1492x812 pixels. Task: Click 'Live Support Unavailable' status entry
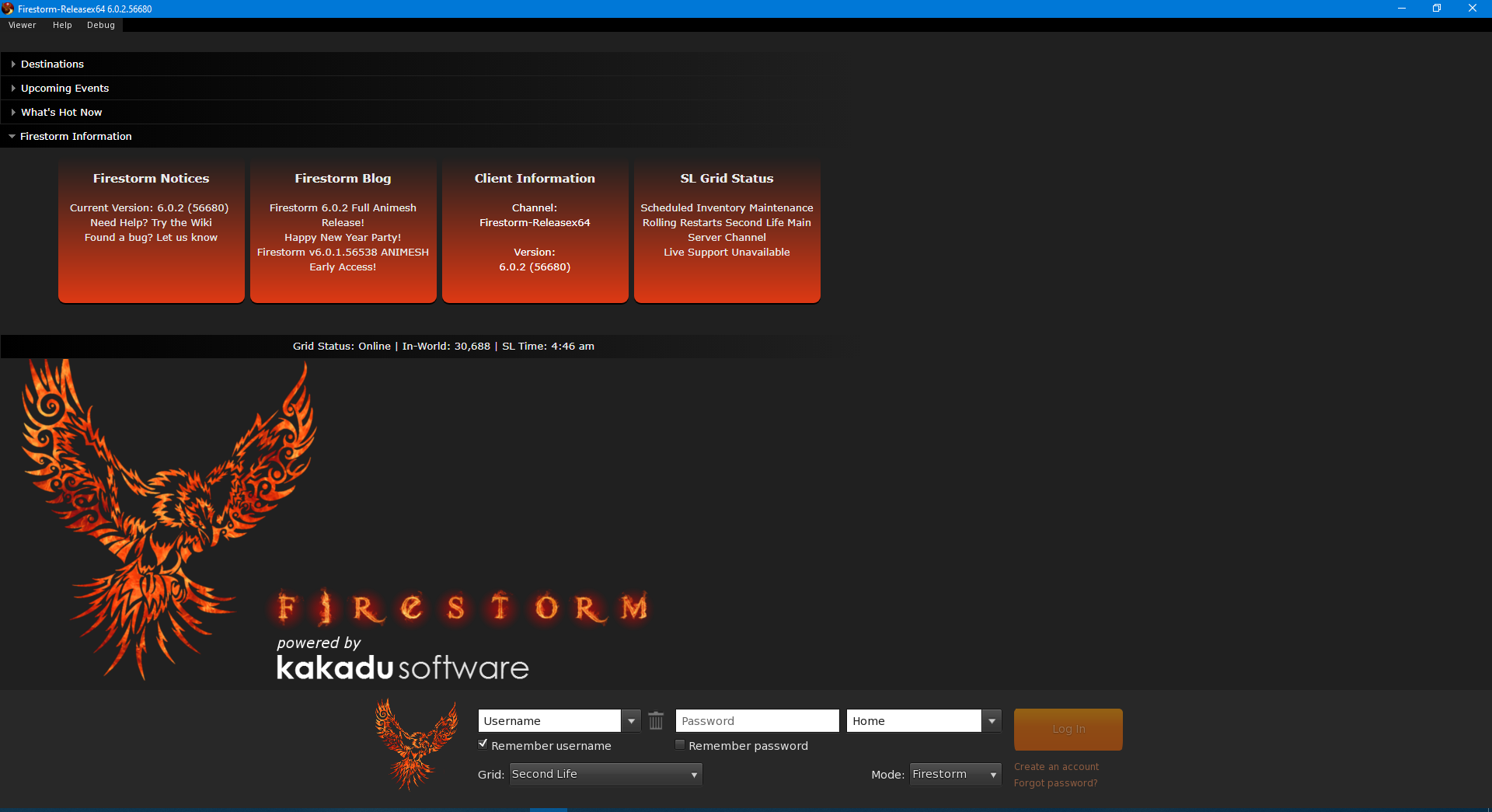point(727,253)
